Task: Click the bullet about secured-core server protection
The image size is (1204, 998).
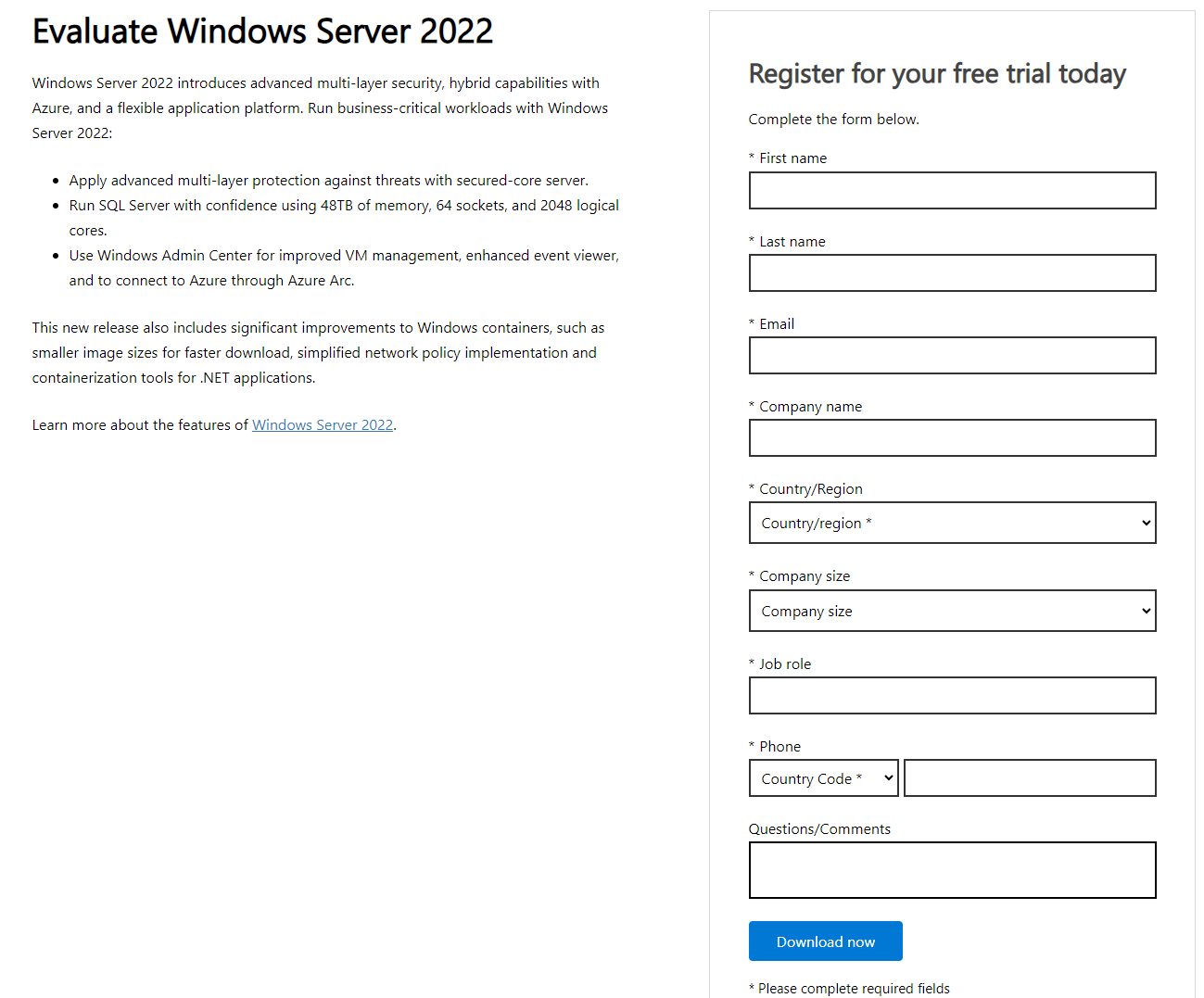Action: tap(328, 181)
